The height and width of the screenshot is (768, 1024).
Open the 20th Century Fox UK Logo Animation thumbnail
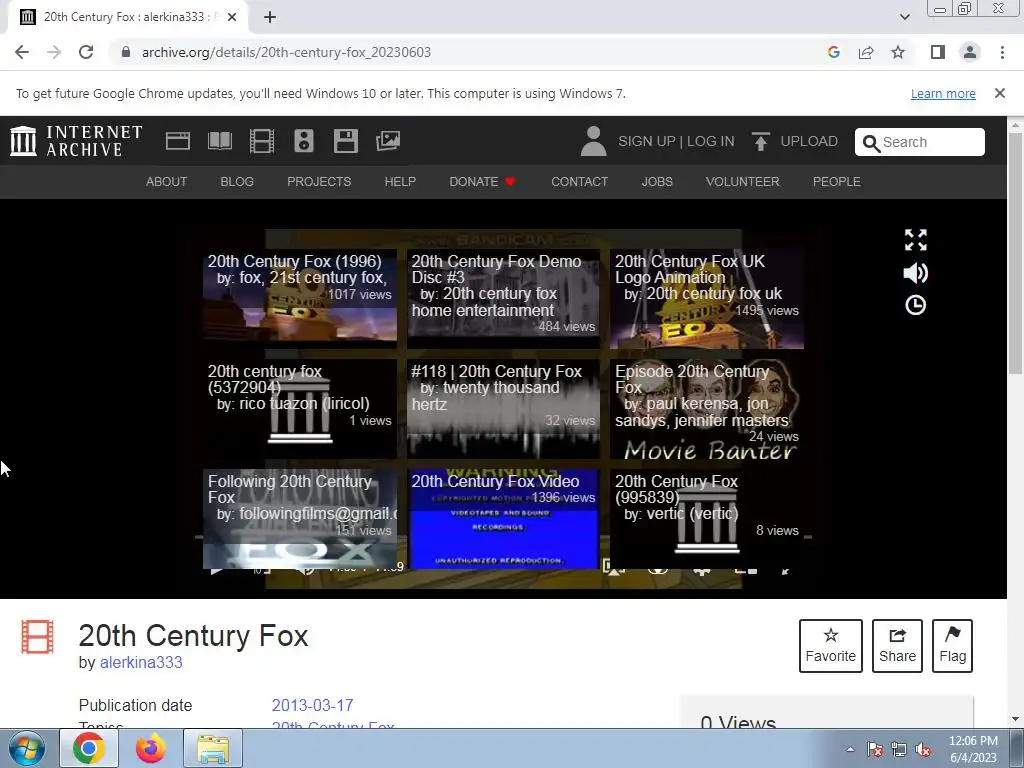click(707, 298)
